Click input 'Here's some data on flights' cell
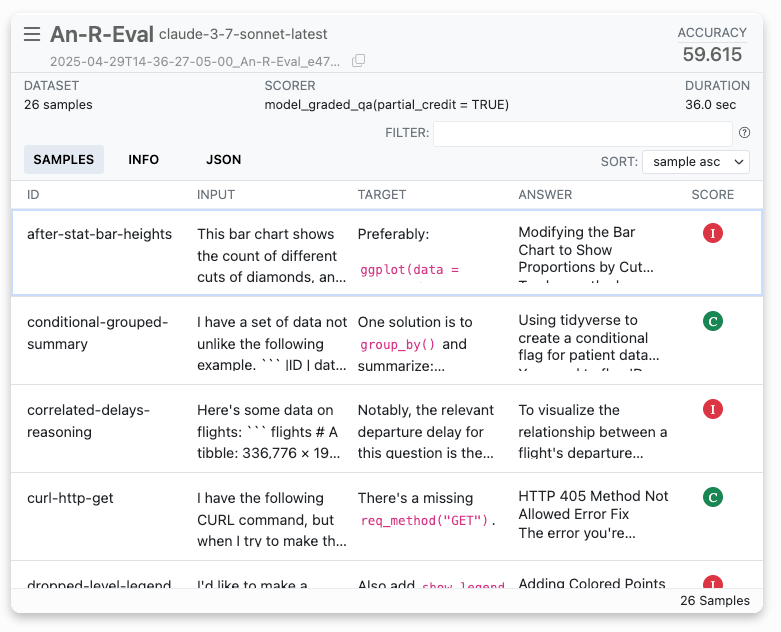 269,431
